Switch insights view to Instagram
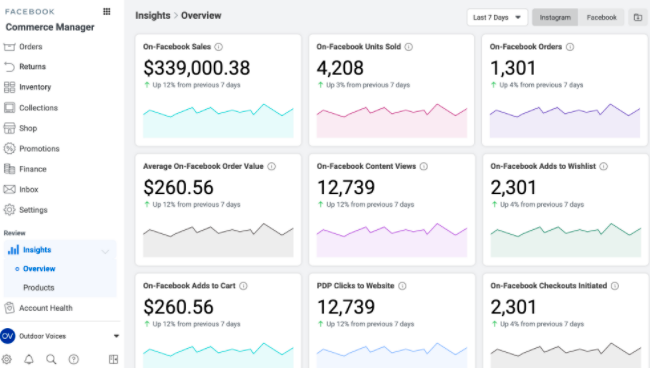 tap(555, 17)
